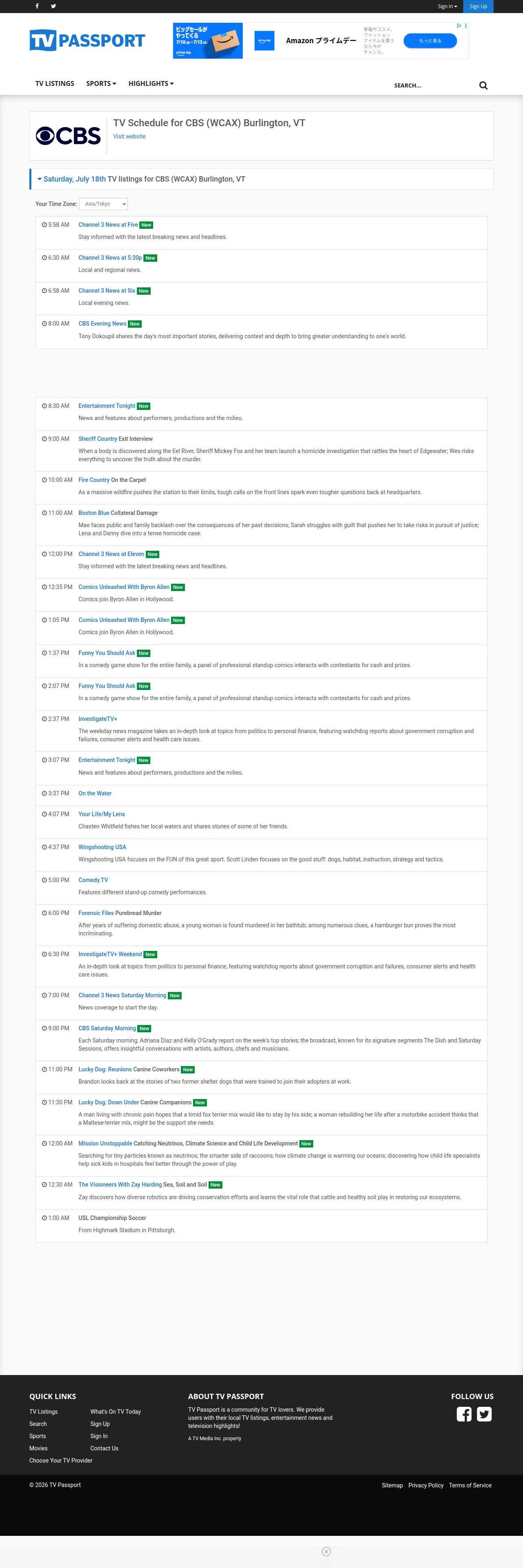Viewport: 523px width, 1568px height.
Task: Expand the Saturday, July 18th date picker
Action: click(x=71, y=179)
